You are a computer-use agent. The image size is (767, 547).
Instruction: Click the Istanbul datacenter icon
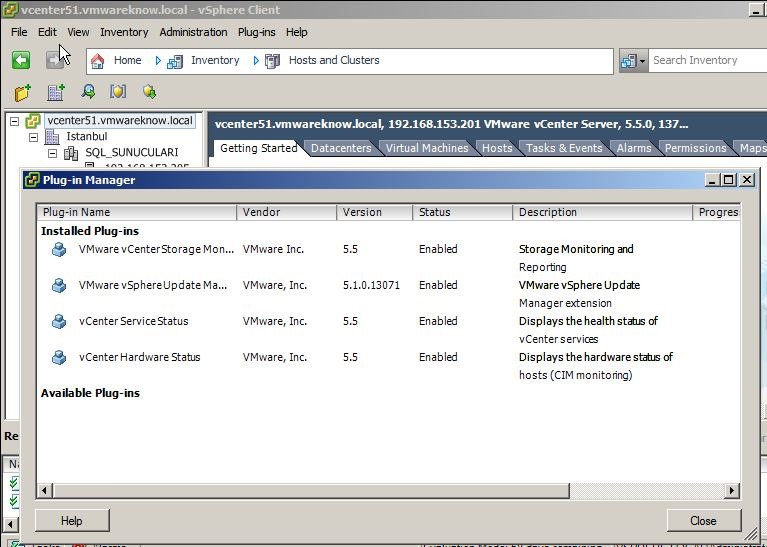point(52,137)
